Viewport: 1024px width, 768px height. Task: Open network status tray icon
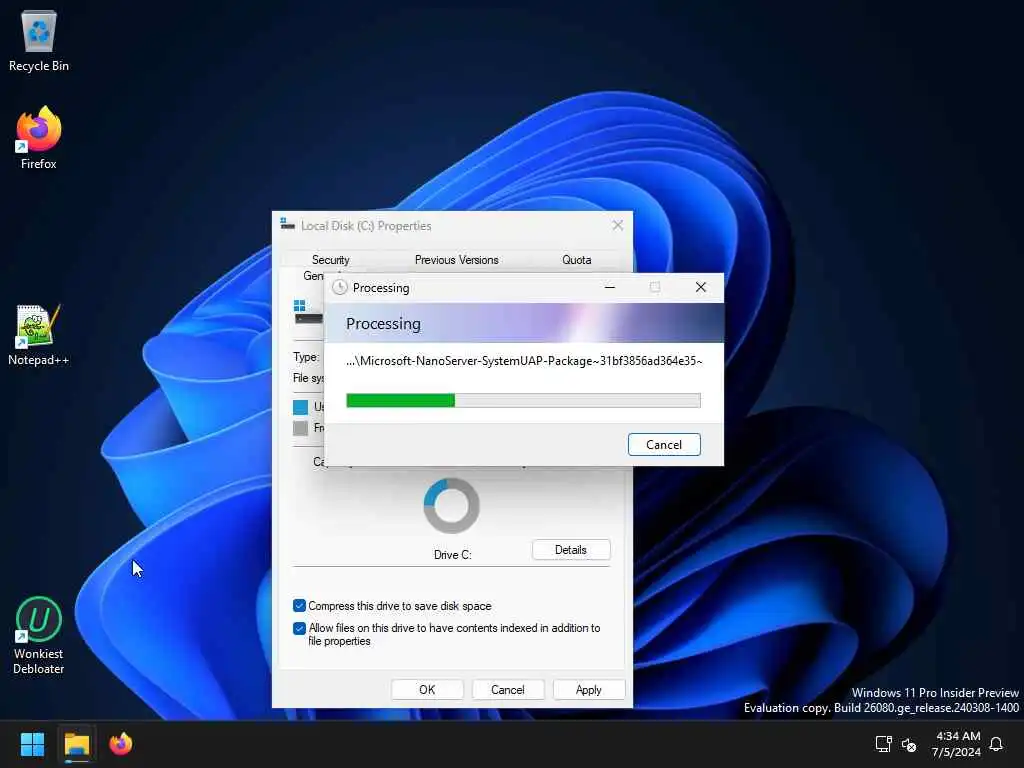pos(883,744)
